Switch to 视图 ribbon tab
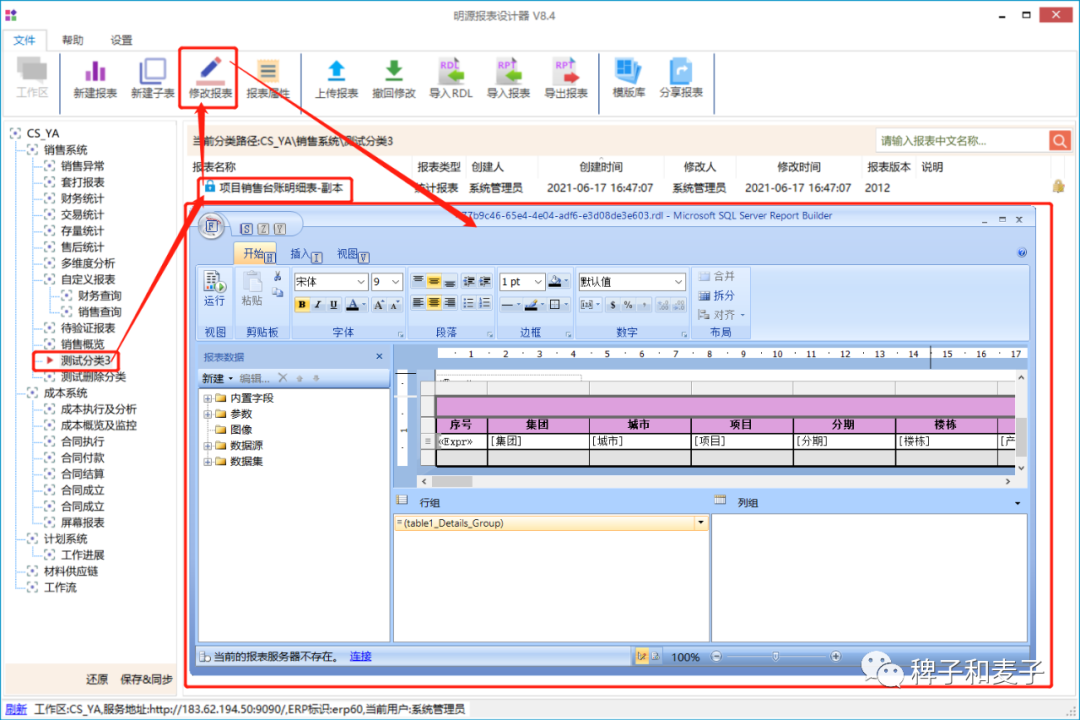Viewport: 1080px width, 720px height. tap(349, 254)
